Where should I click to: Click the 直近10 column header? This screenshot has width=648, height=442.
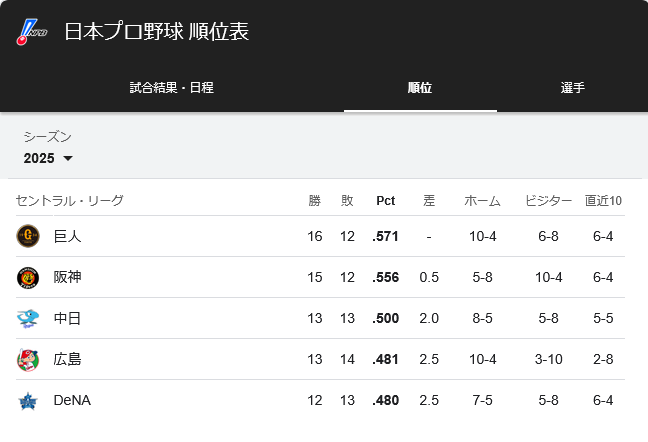tap(603, 201)
